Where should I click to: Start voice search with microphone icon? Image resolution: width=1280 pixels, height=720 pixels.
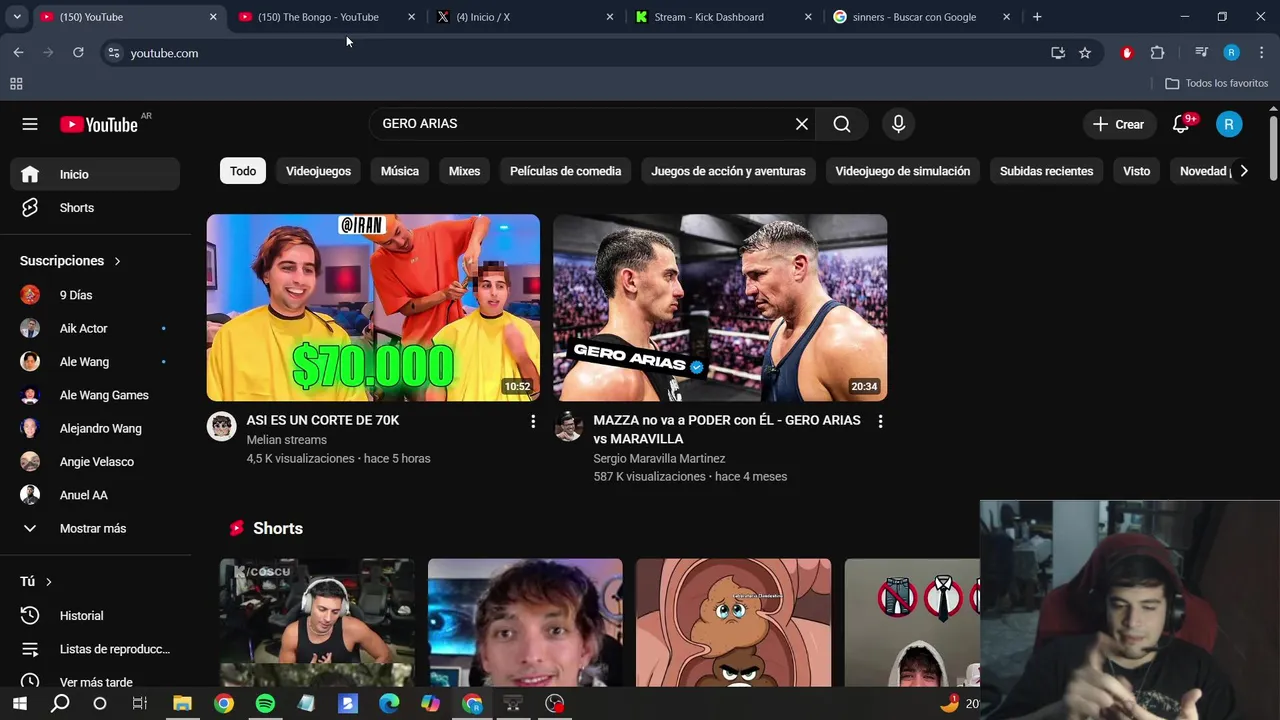click(x=898, y=124)
